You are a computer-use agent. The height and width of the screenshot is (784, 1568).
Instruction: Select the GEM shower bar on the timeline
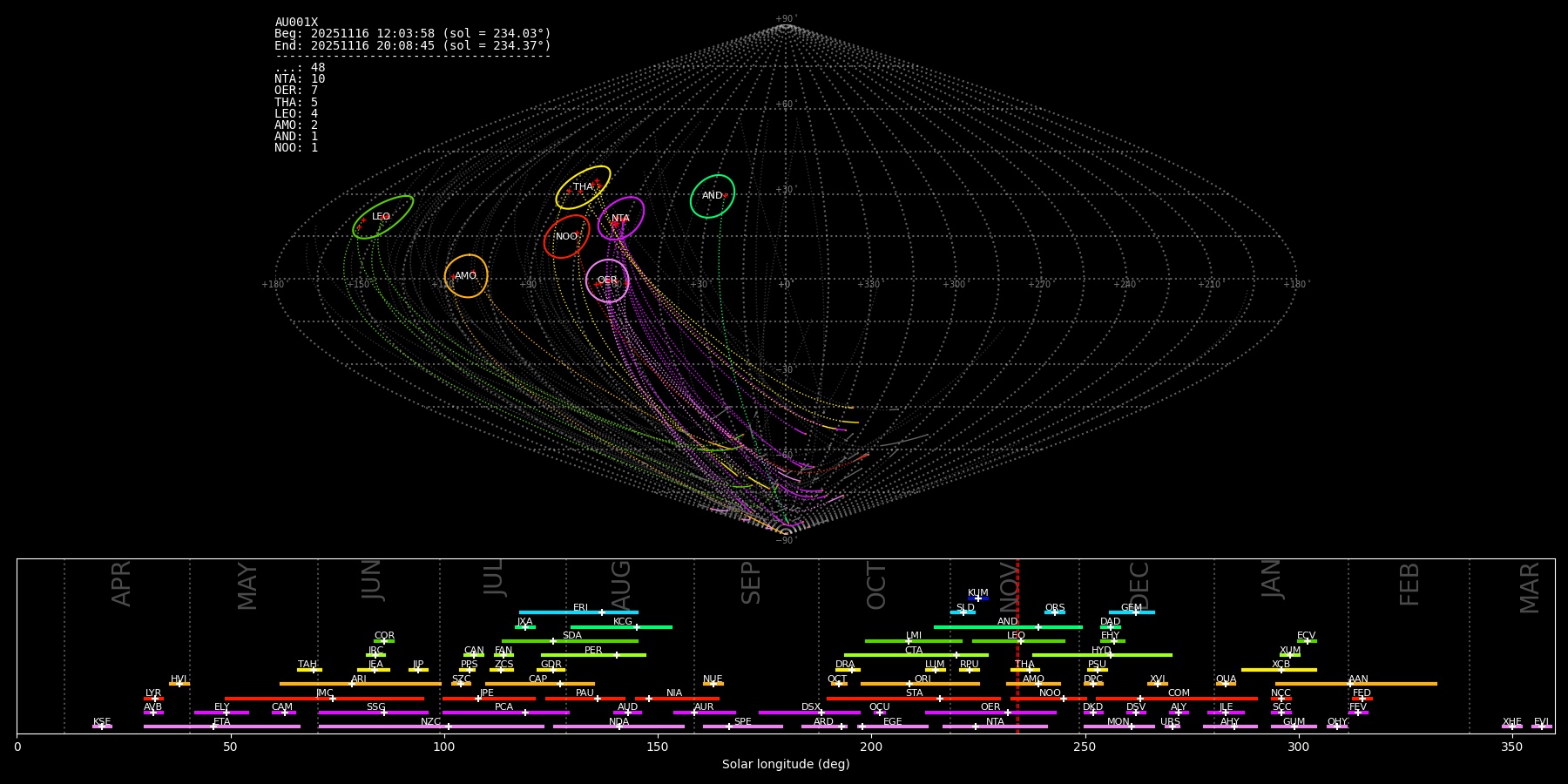[1132, 612]
